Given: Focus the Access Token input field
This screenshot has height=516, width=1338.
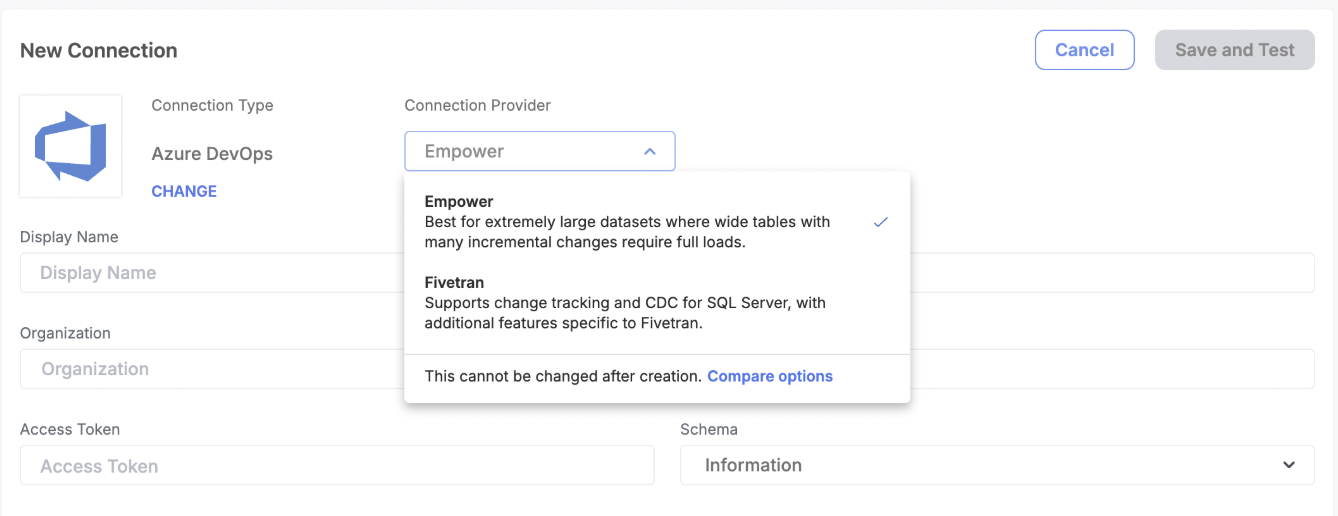Looking at the screenshot, I should pyautogui.click(x=337, y=465).
